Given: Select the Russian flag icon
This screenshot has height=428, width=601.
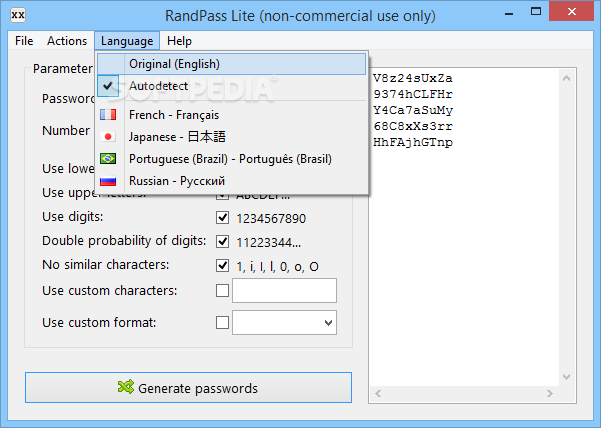Looking at the screenshot, I should [x=108, y=180].
